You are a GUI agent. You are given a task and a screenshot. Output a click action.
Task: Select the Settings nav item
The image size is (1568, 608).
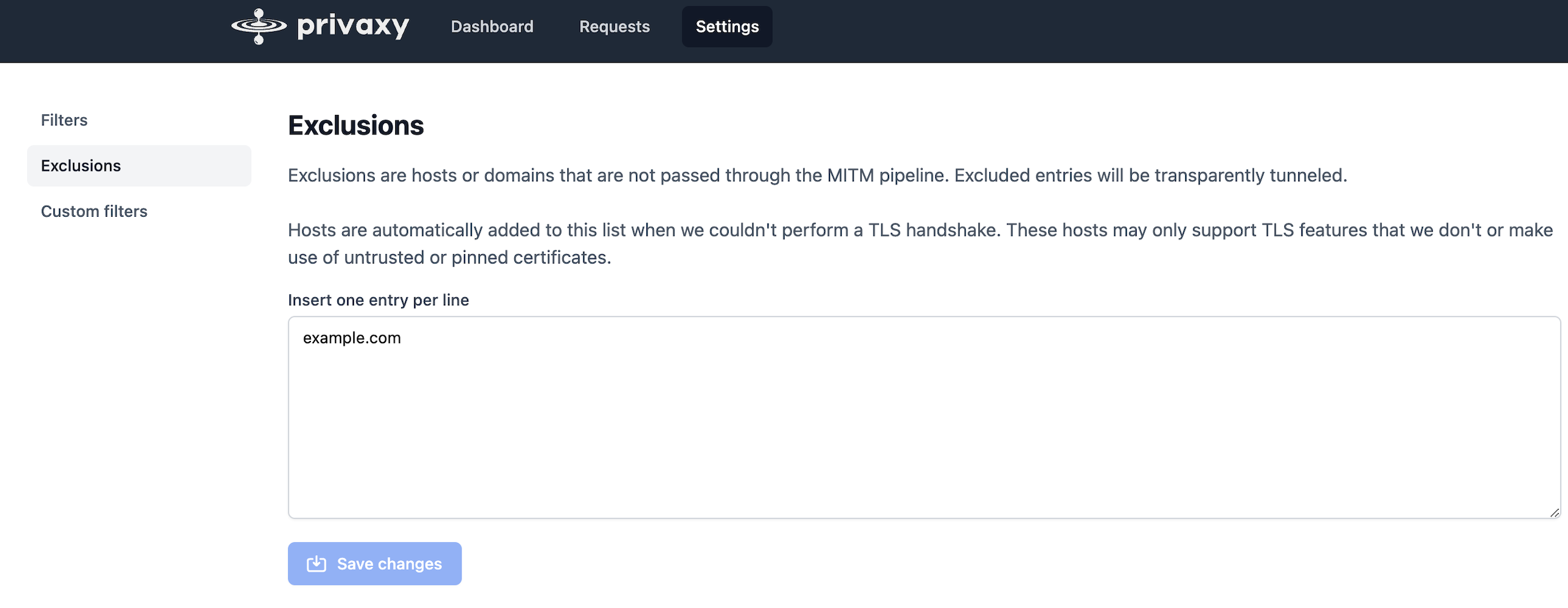[x=727, y=26]
